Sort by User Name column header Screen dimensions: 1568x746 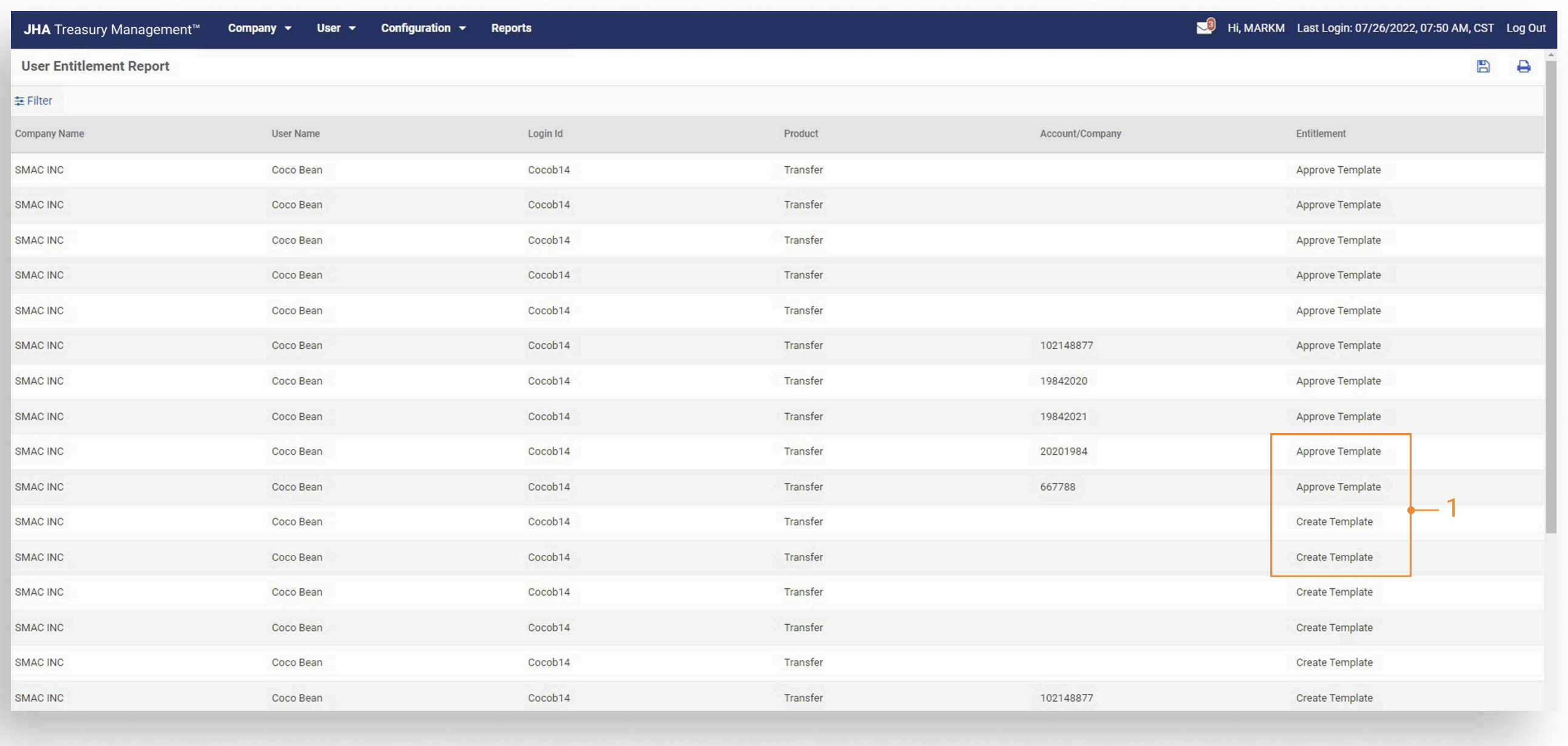[295, 133]
